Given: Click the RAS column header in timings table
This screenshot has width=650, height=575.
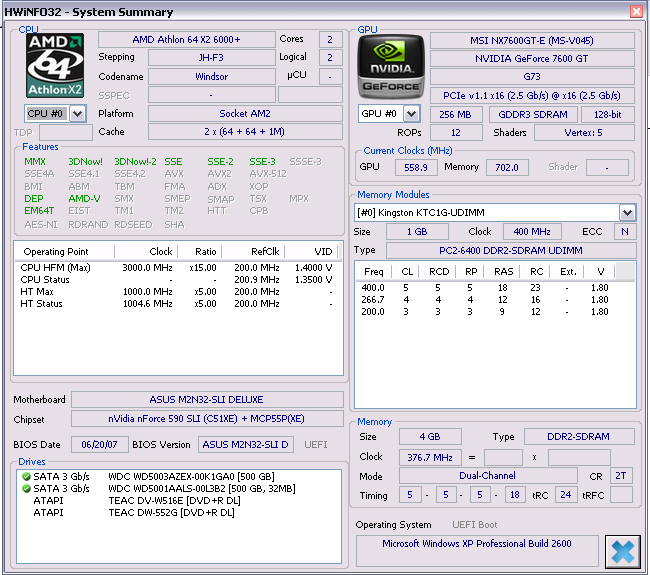Looking at the screenshot, I should (504, 272).
